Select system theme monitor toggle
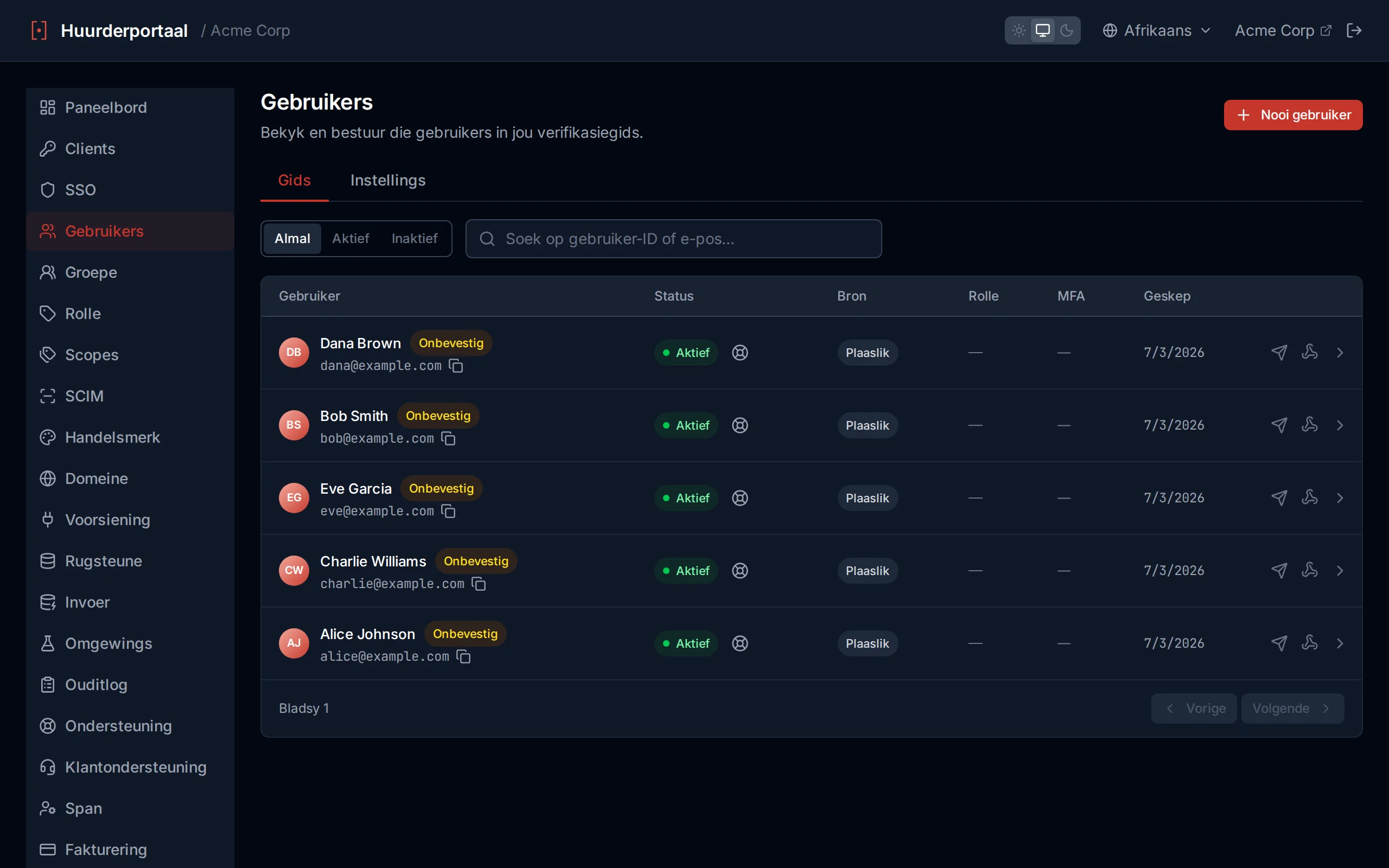 [x=1042, y=30]
